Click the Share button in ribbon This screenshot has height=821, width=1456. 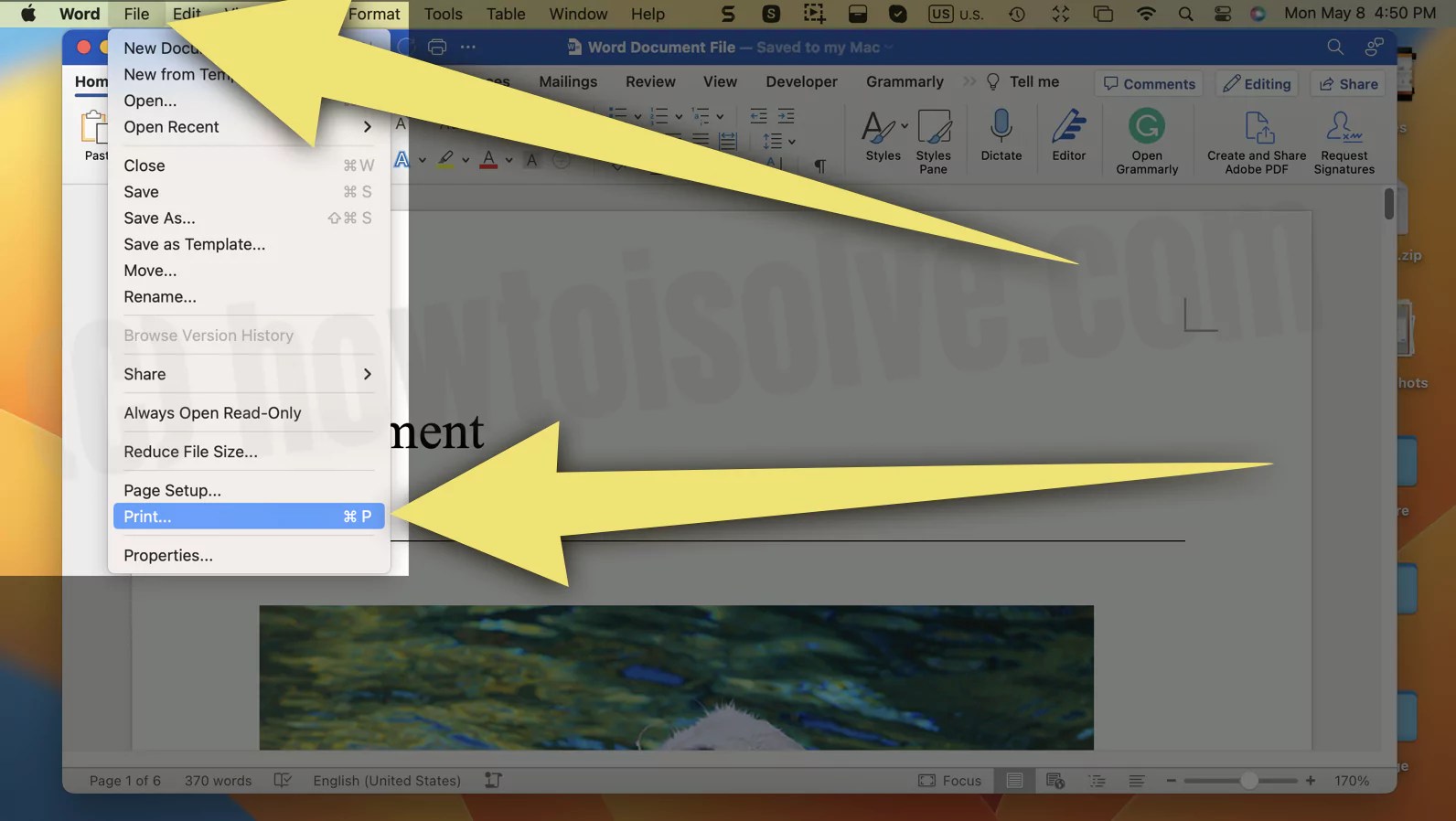[x=1348, y=83]
